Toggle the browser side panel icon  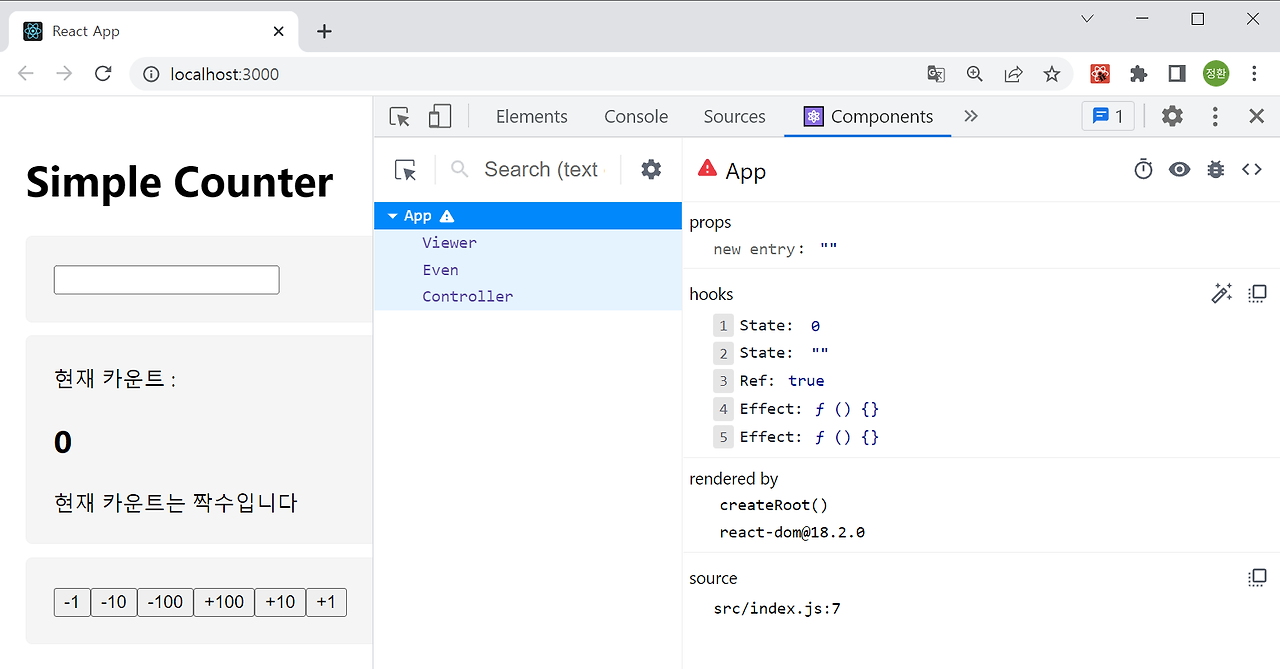click(1177, 74)
